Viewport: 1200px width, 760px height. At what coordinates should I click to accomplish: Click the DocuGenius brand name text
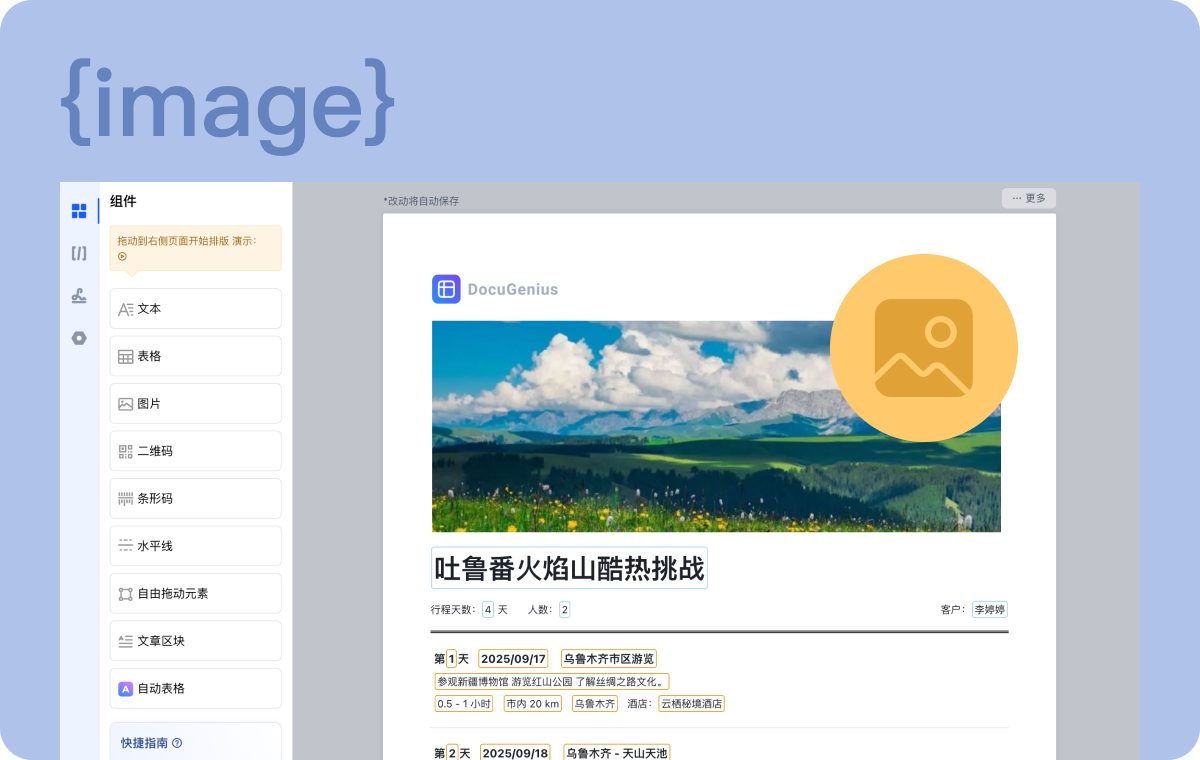[513, 290]
